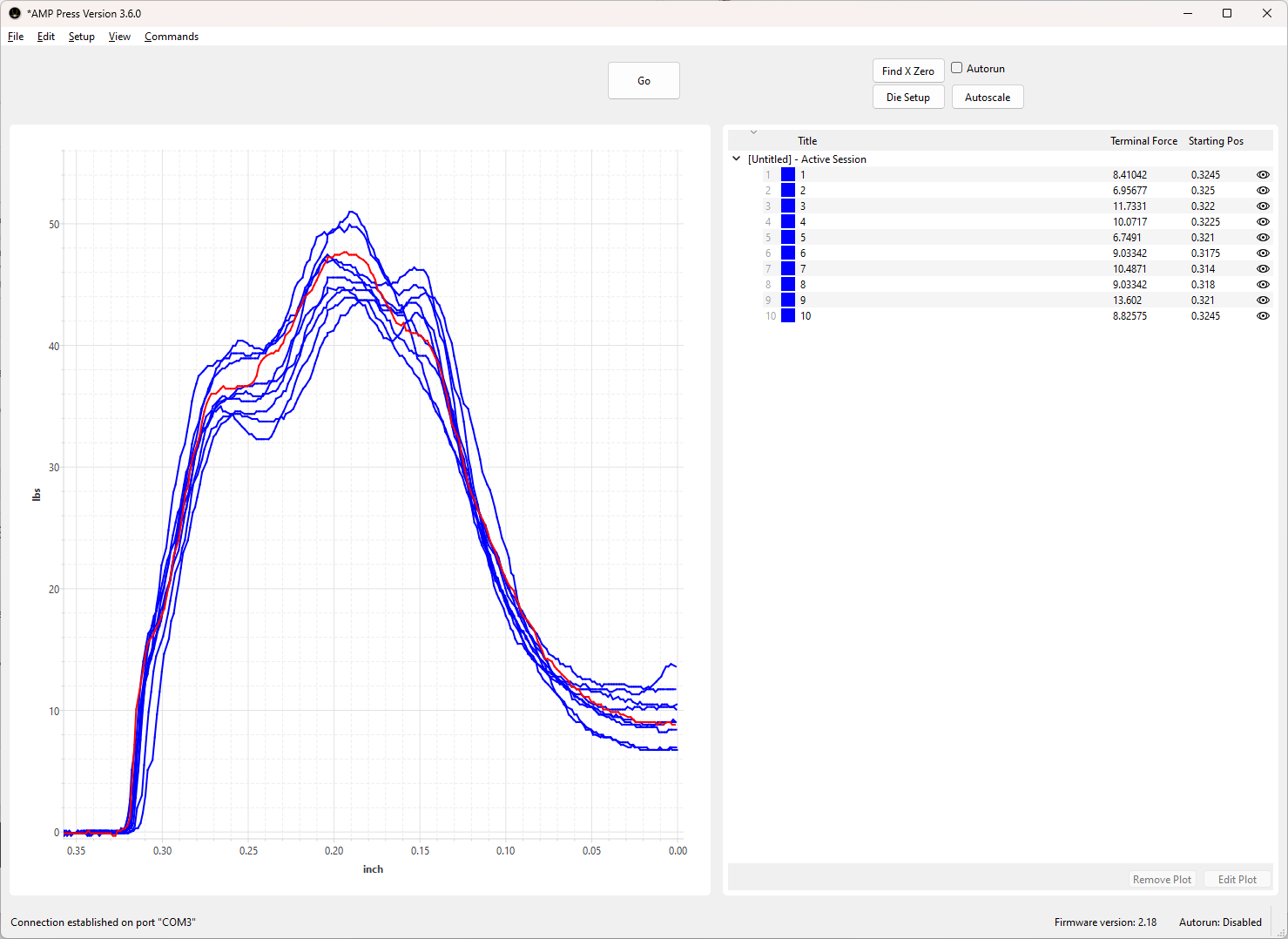Image resolution: width=1288 pixels, height=939 pixels.
Task: Open the View menu
Action: pos(119,37)
